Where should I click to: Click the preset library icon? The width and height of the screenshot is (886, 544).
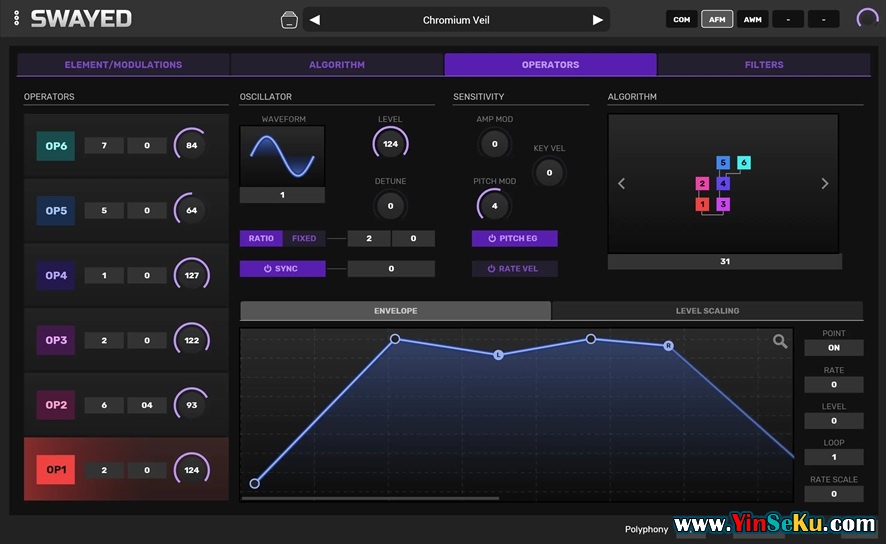coord(288,20)
